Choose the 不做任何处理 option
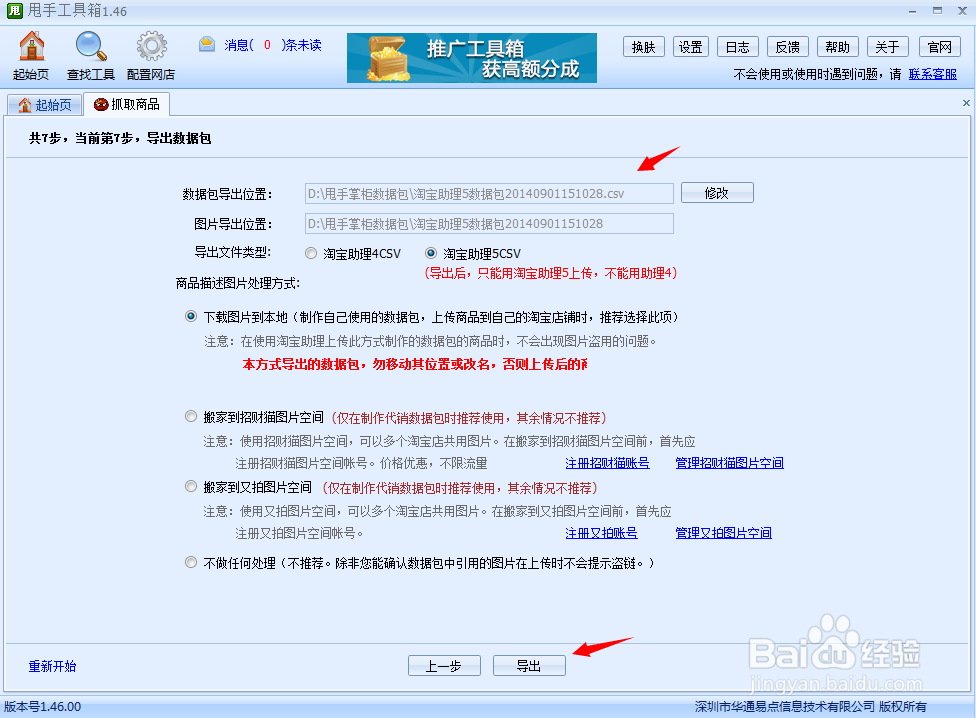This screenshot has height=718, width=976. click(x=191, y=562)
